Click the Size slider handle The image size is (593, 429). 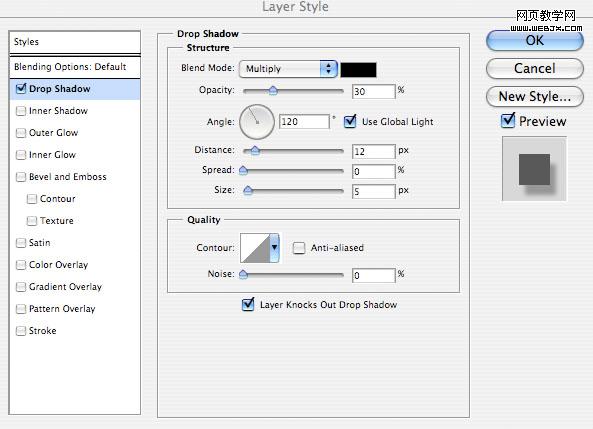click(x=248, y=190)
